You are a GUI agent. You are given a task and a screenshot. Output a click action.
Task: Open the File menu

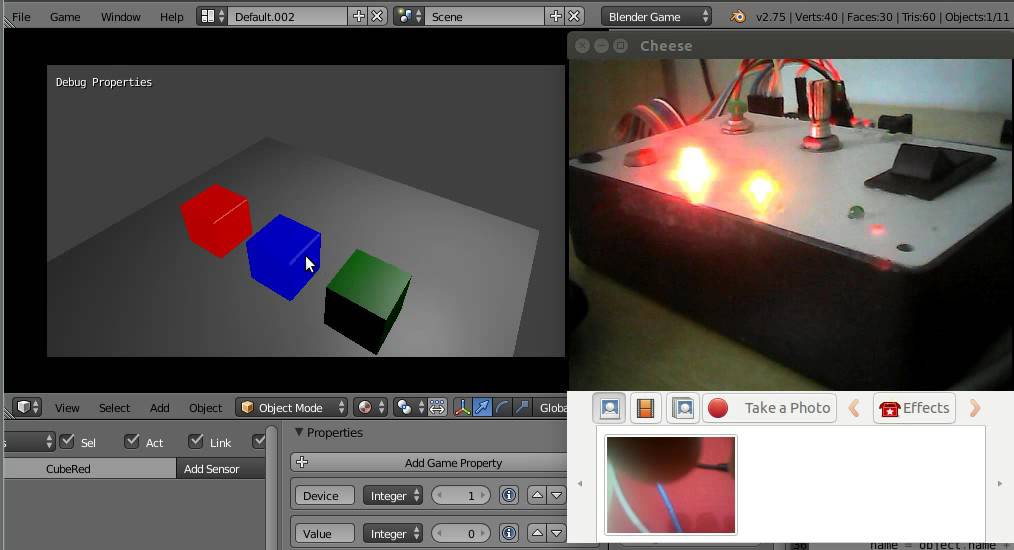21,17
